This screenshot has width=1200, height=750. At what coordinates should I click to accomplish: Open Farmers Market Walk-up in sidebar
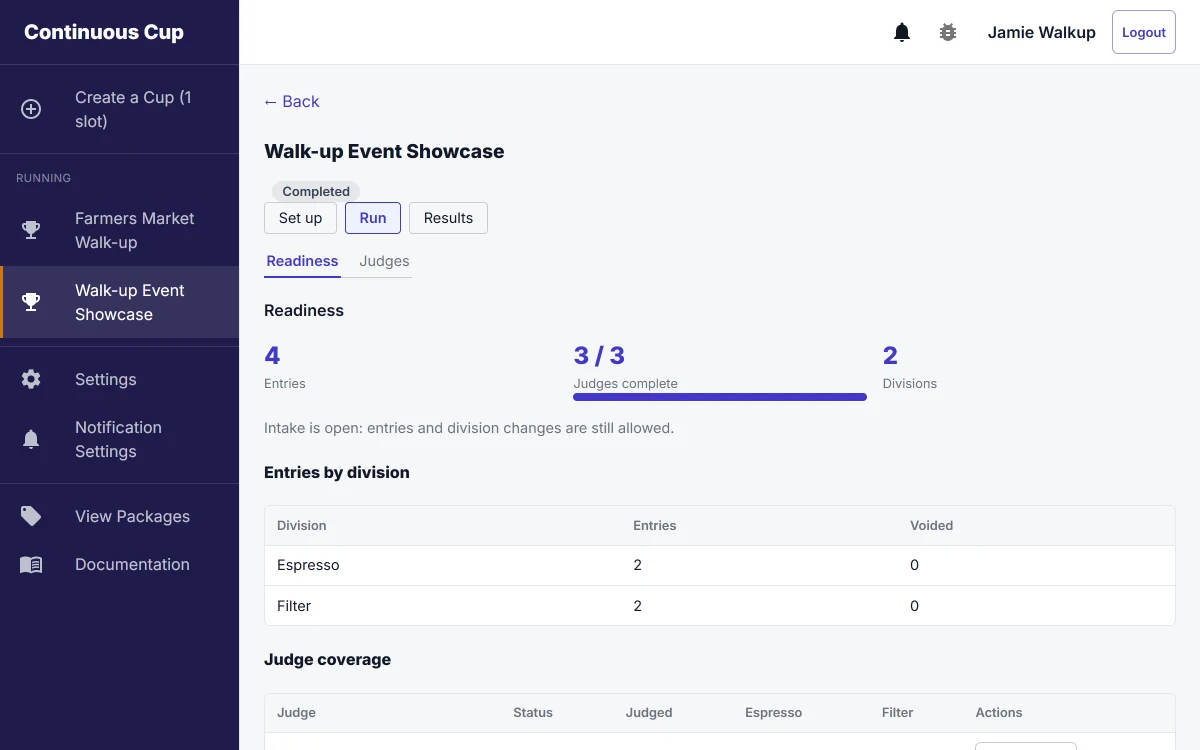(119, 230)
